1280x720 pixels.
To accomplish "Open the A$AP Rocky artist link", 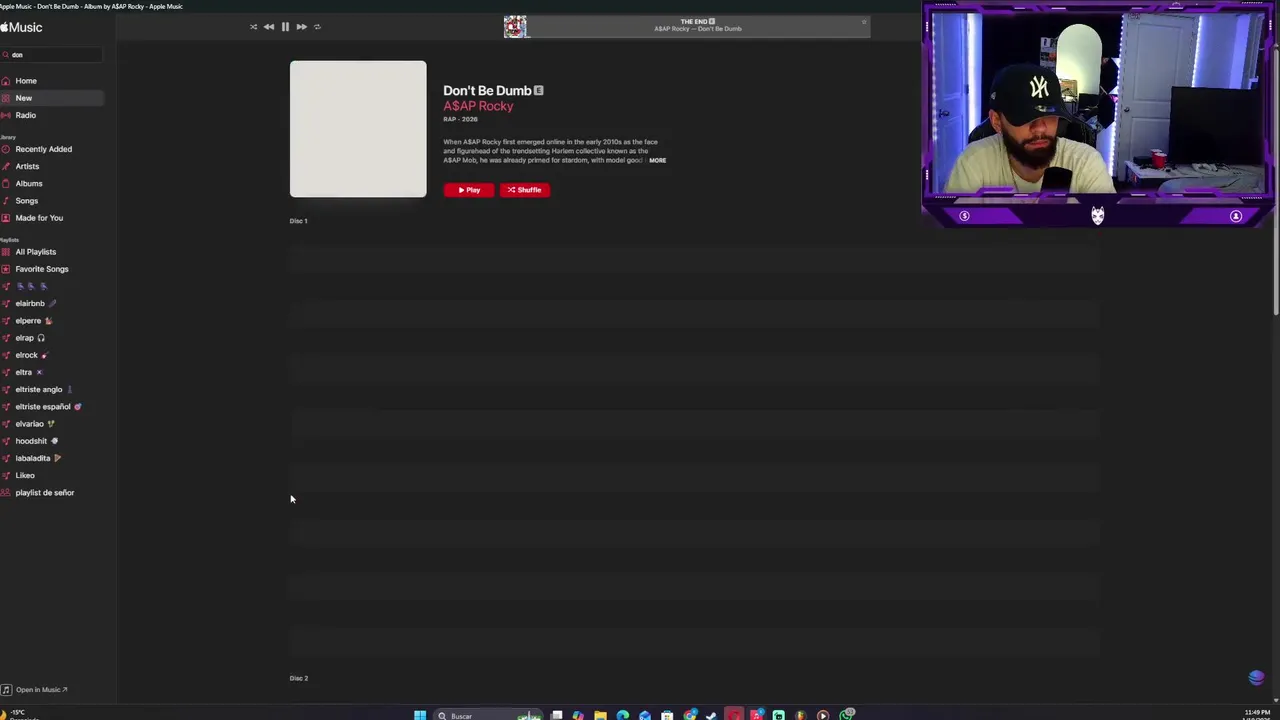I will click(x=478, y=106).
